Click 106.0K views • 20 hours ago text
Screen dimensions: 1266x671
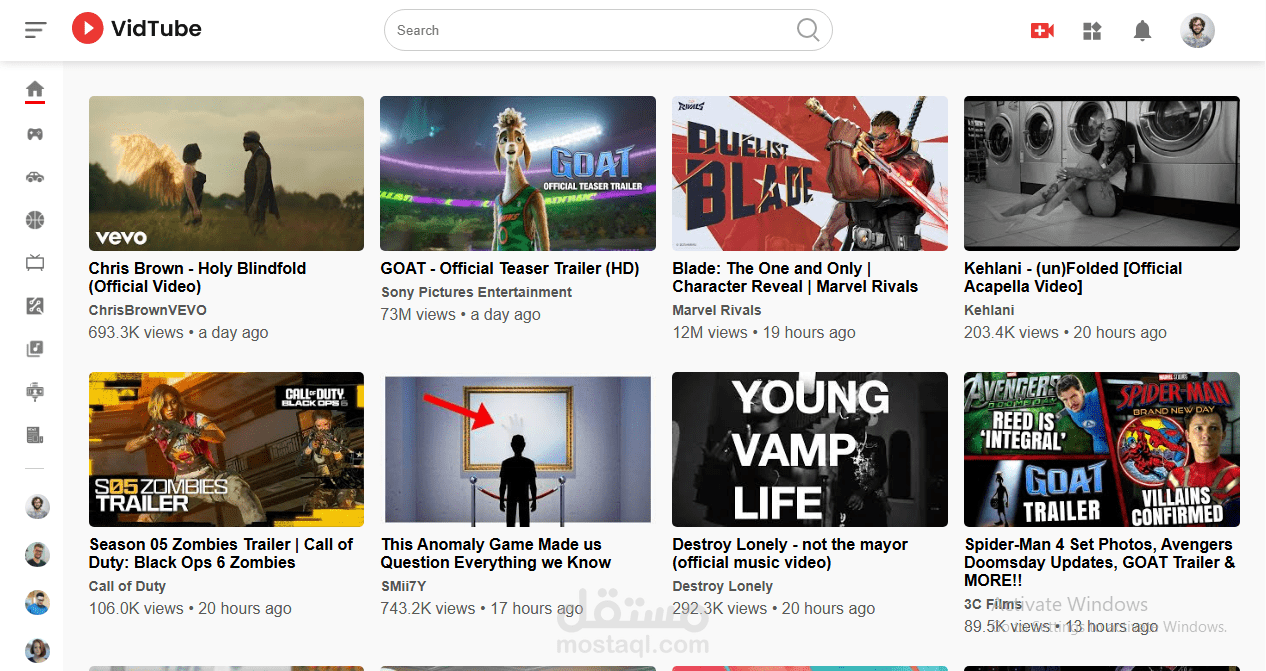(190, 608)
